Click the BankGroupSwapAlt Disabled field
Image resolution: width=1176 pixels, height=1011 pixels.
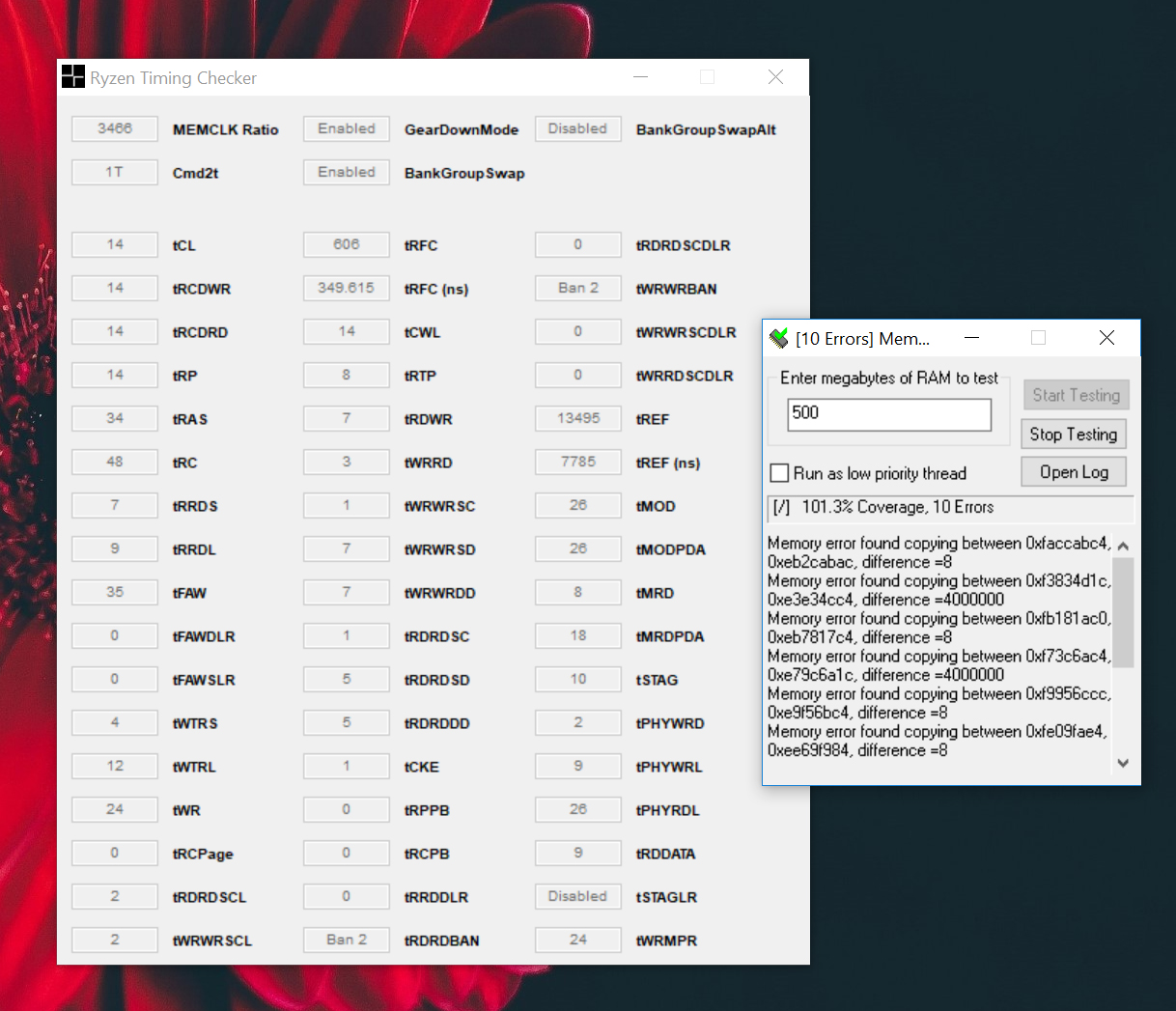(x=578, y=128)
